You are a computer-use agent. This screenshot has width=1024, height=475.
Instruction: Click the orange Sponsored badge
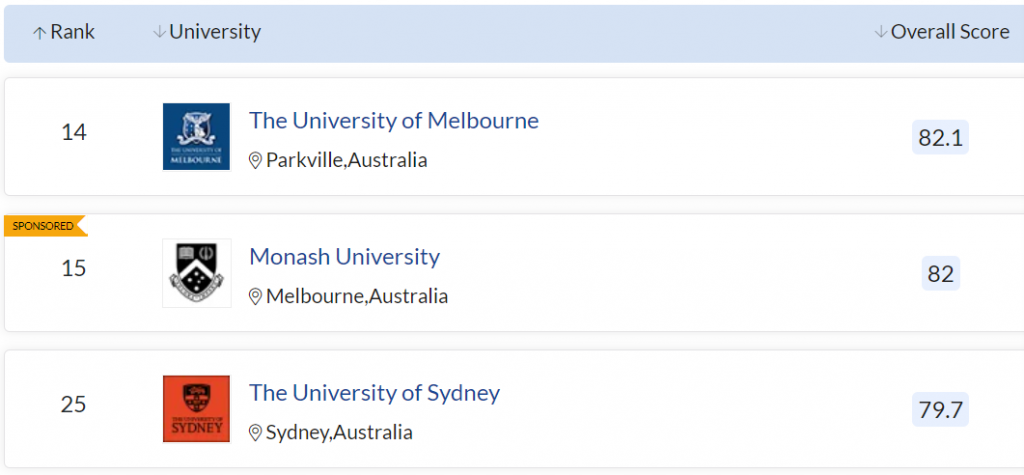(x=43, y=226)
